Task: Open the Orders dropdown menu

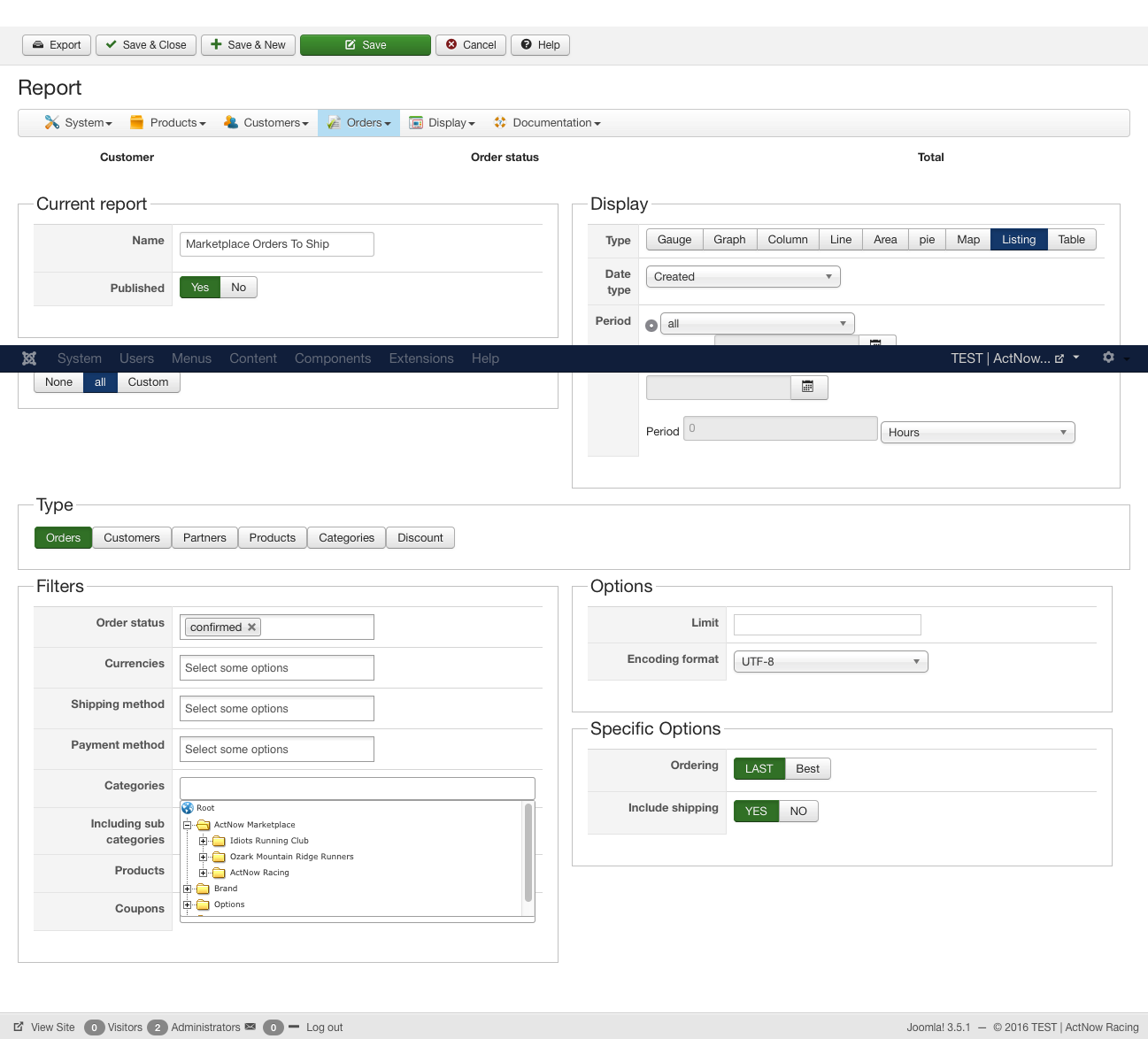Action: (358, 123)
